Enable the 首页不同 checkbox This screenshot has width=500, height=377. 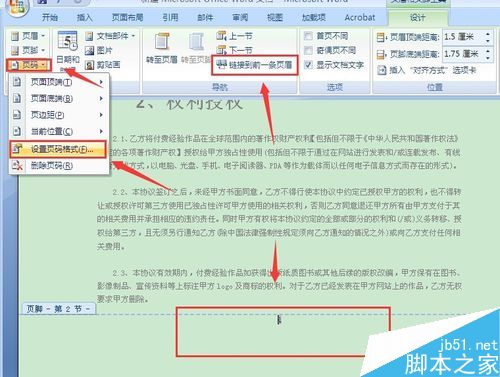(x=309, y=36)
